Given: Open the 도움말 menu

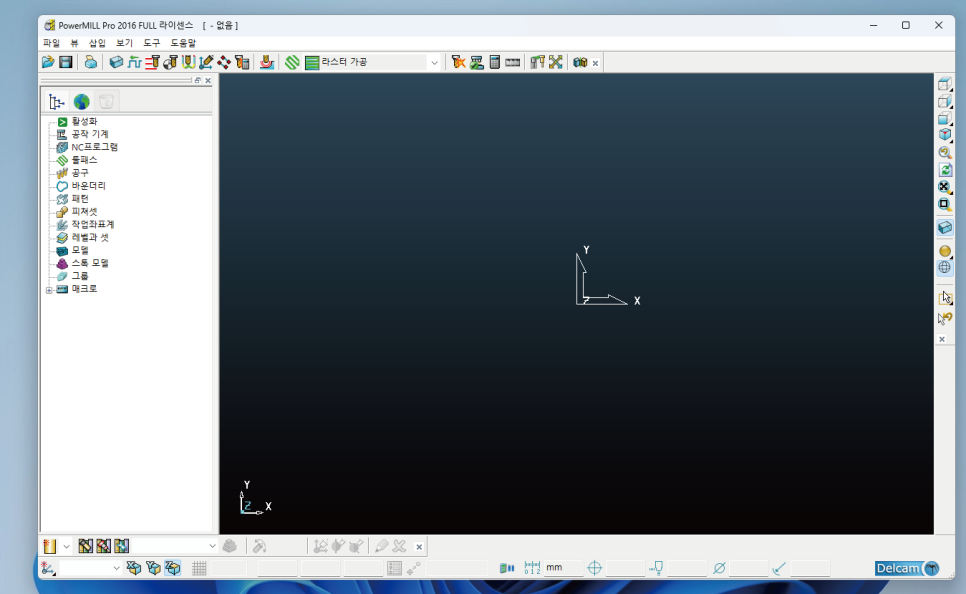Looking at the screenshot, I should [183, 43].
